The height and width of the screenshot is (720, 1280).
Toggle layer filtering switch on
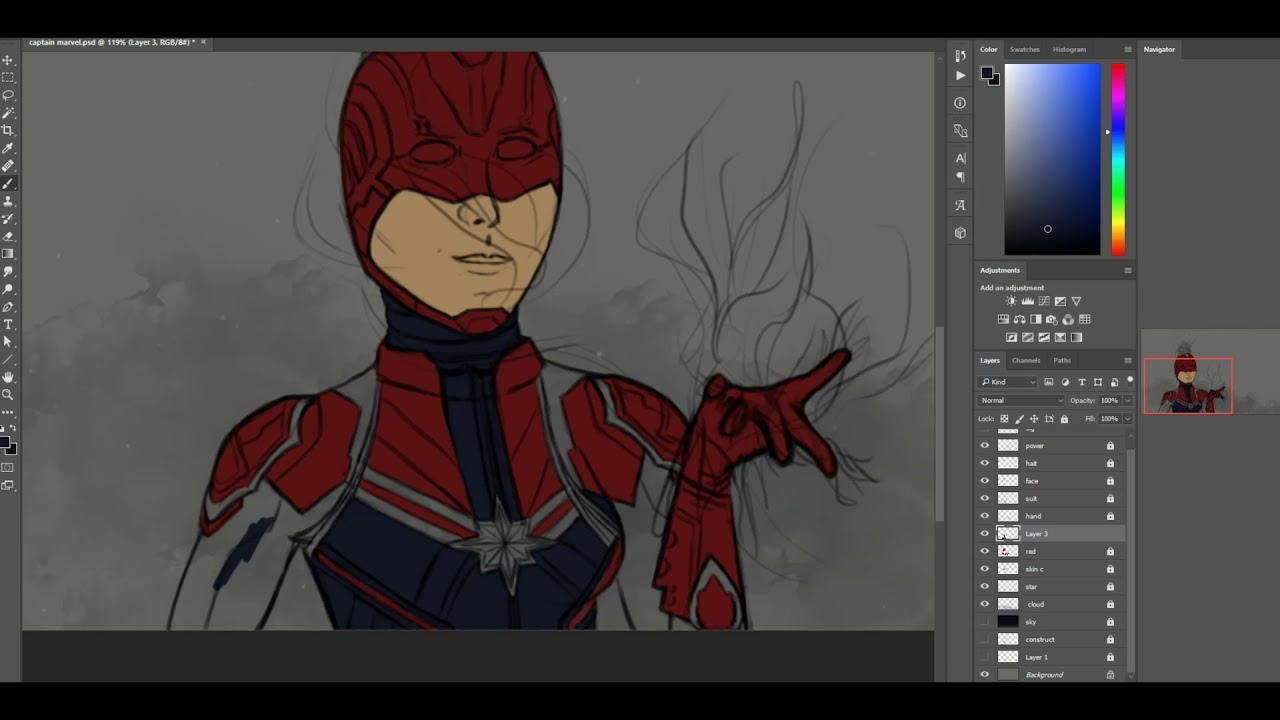tap(1130, 382)
